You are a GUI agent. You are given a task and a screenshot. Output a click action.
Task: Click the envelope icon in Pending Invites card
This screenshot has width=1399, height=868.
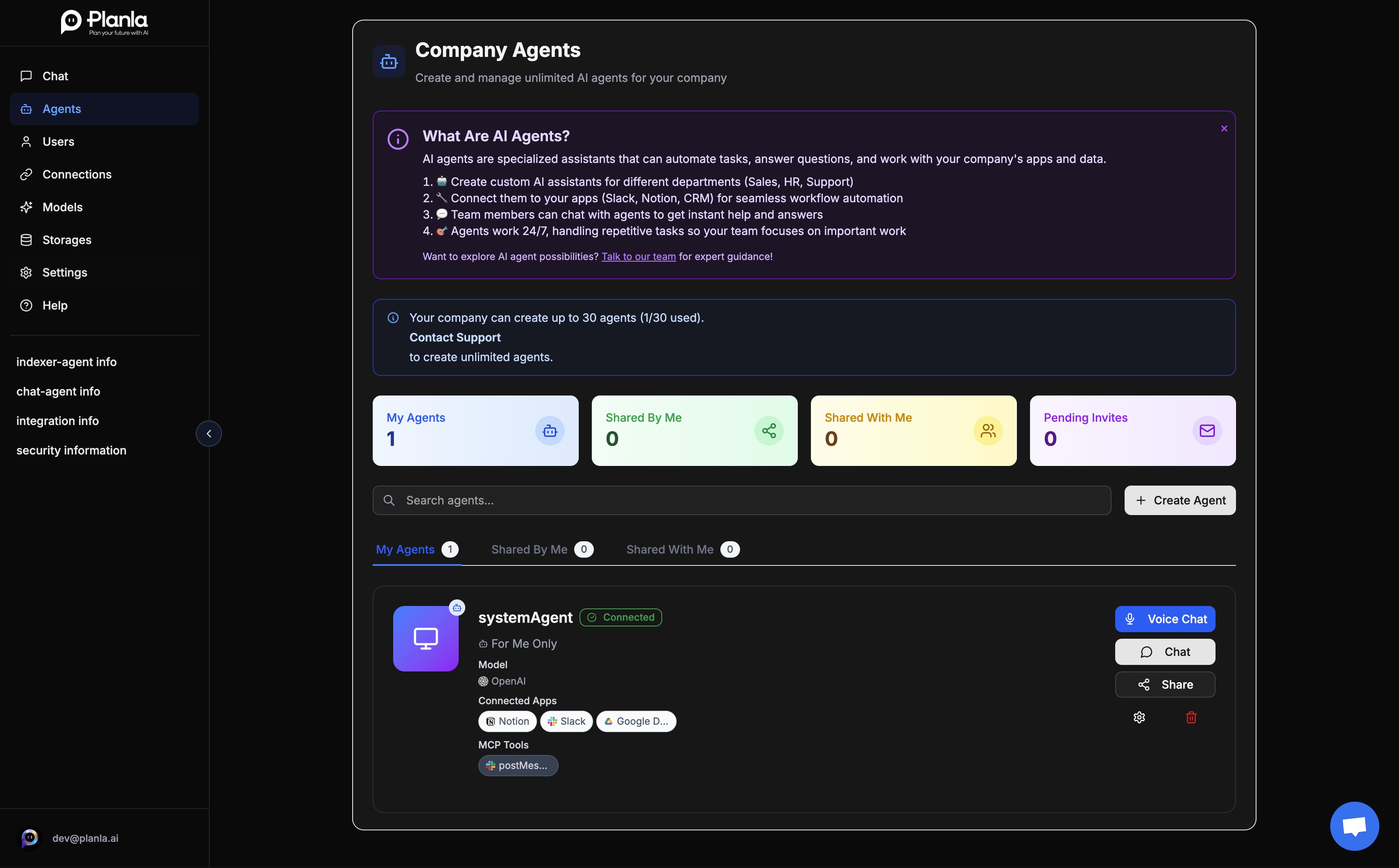point(1207,431)
